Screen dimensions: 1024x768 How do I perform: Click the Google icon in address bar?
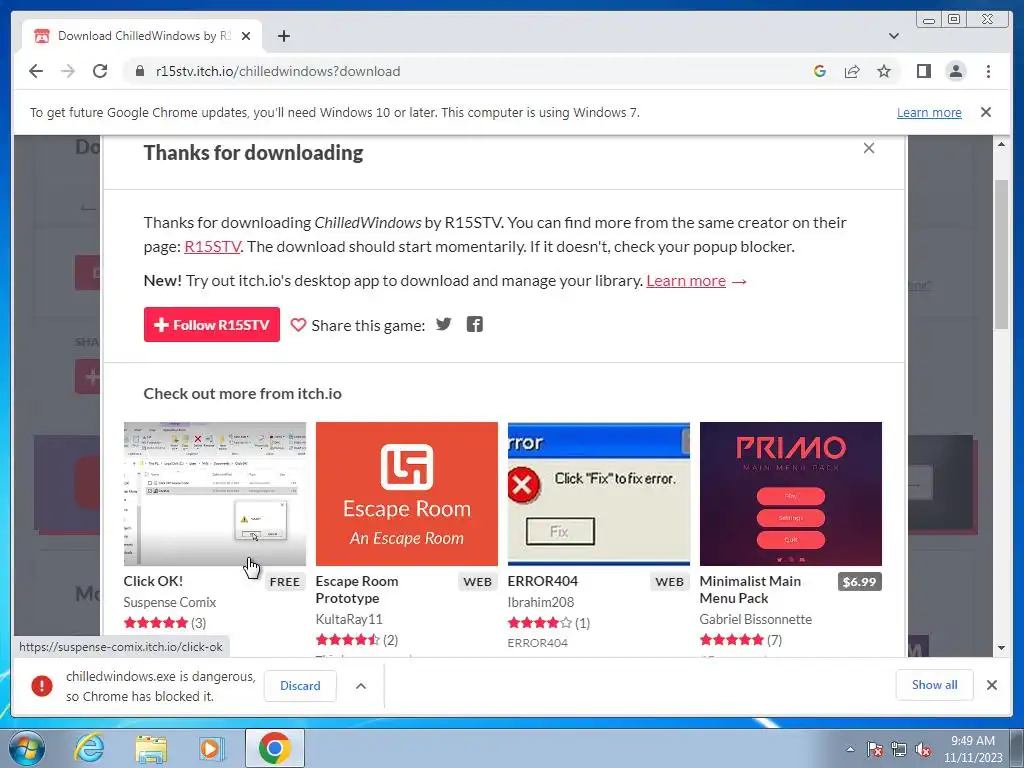pyautogui.click(x=820, y=71)
